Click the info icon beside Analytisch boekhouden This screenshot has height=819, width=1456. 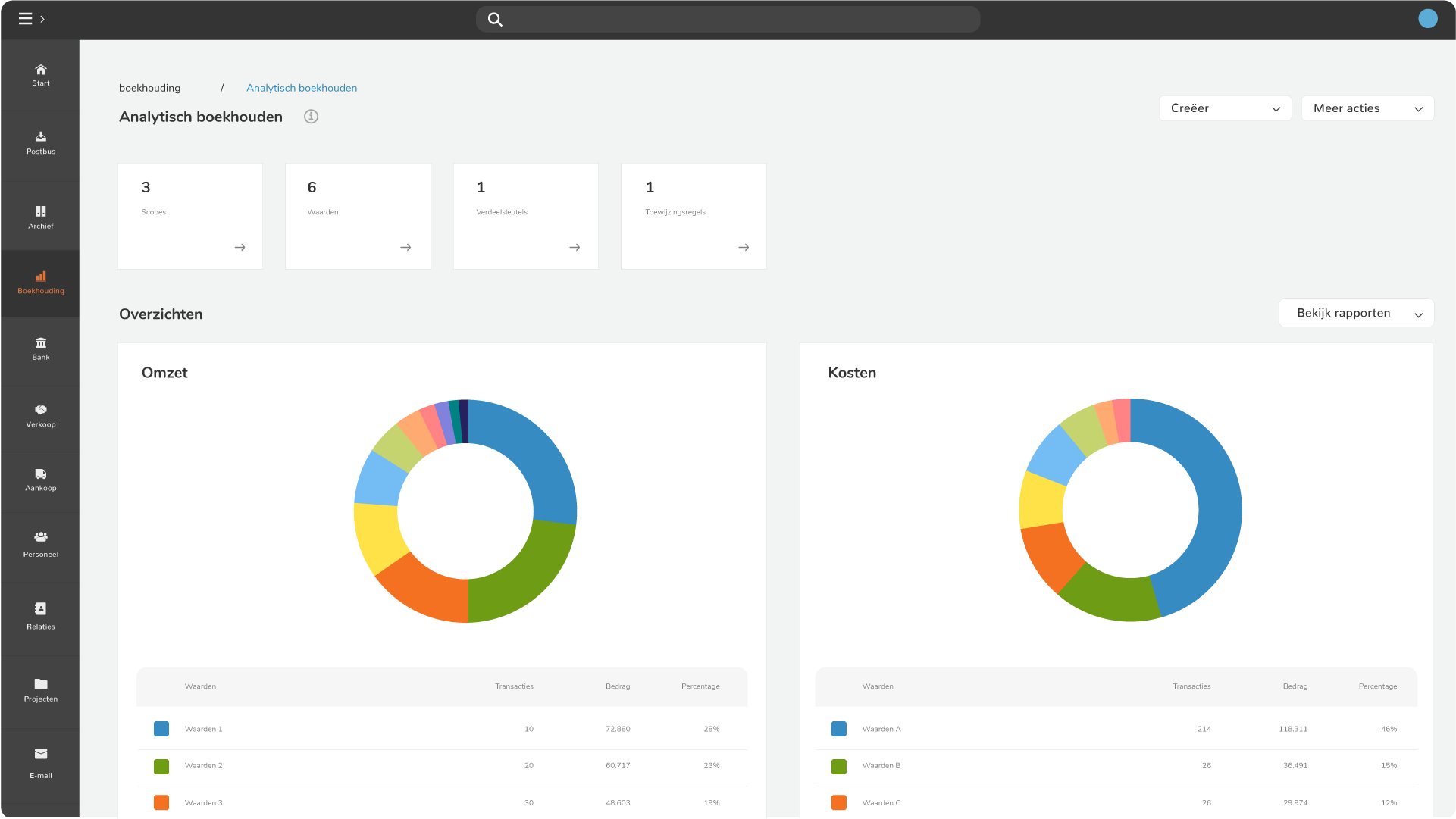311,117
